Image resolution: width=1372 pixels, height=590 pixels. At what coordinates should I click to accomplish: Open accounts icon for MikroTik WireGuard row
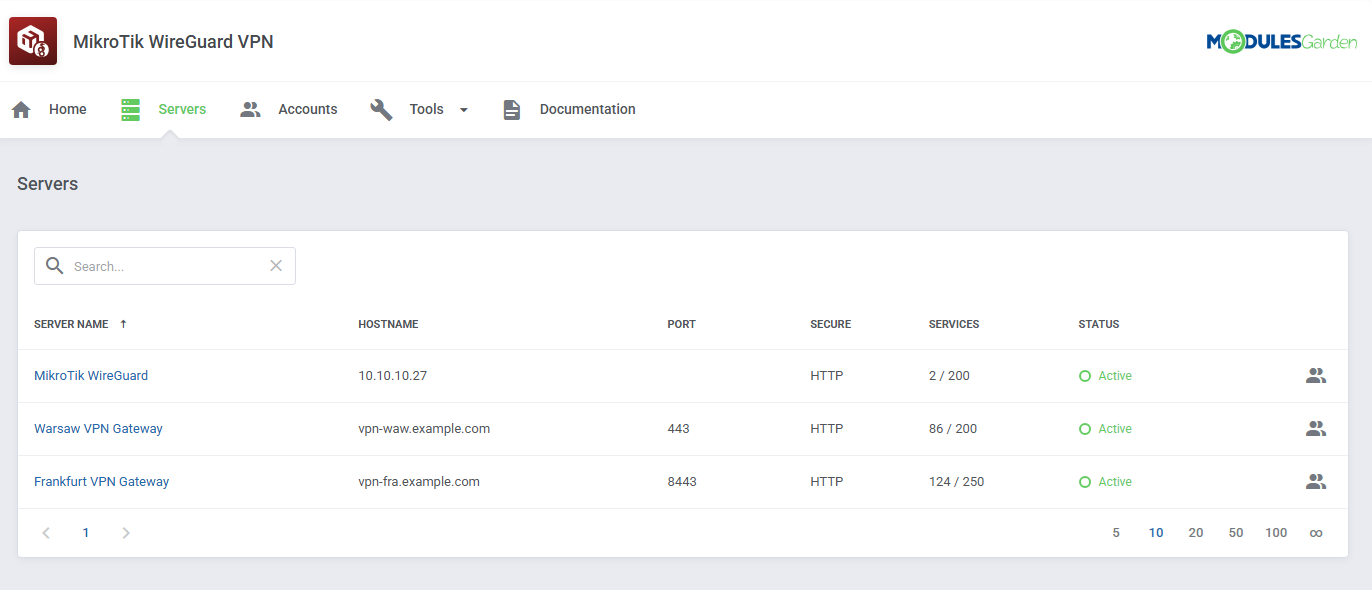pyautogui.click(x=1316, y=376)
